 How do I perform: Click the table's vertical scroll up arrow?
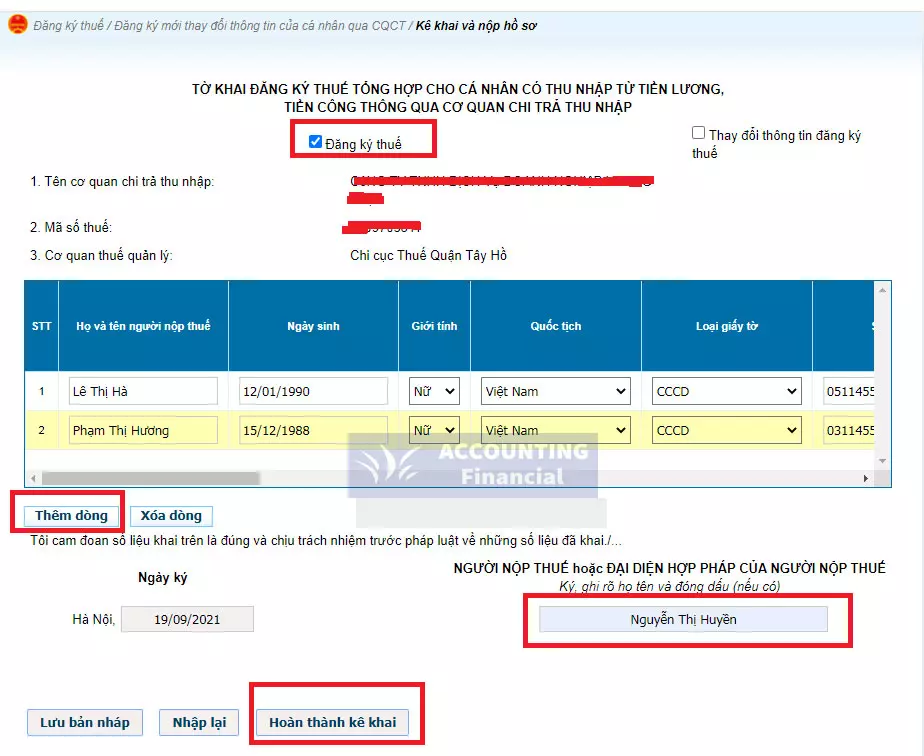point(882,290)
